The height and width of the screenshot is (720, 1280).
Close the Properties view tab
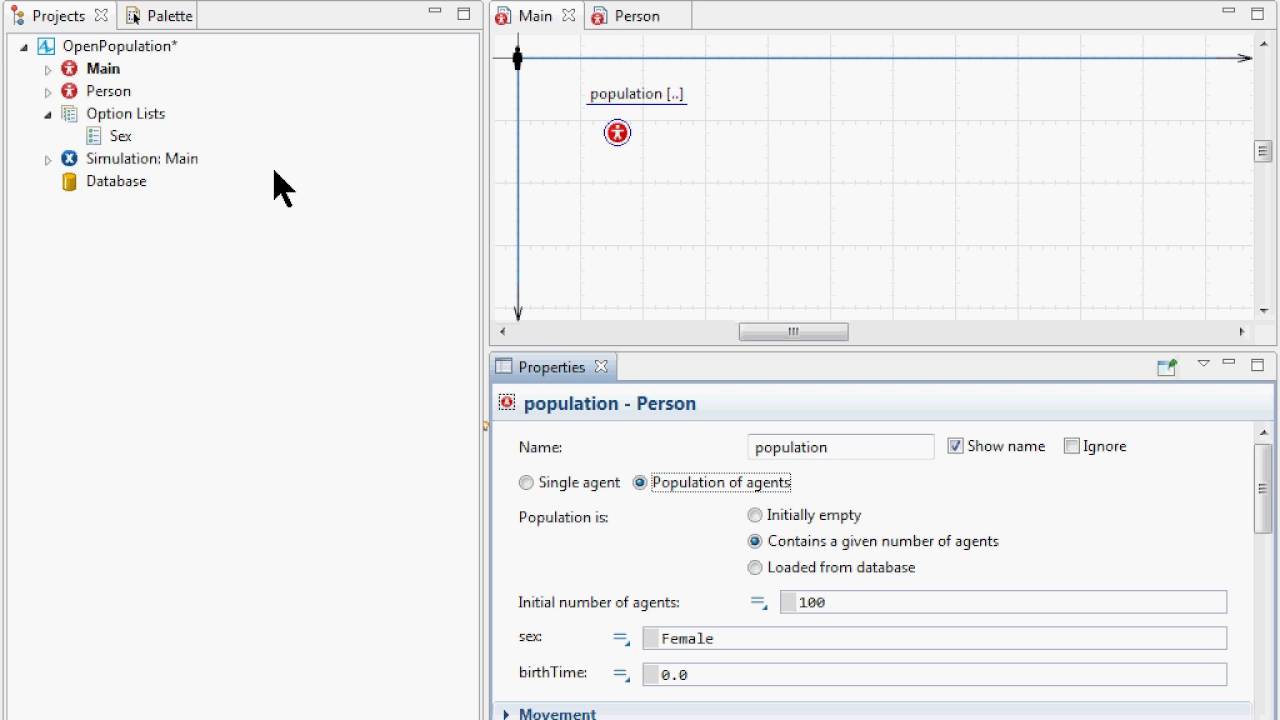click(600, 367)
